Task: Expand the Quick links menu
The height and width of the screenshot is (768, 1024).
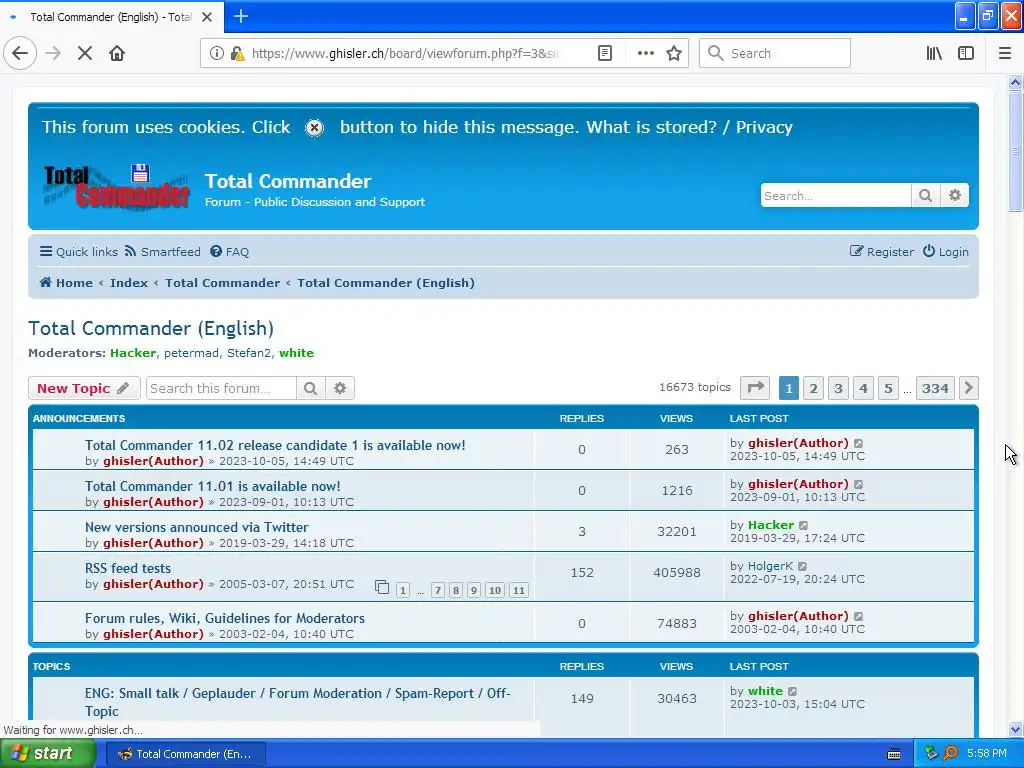Action: click(x=79, y=252)
